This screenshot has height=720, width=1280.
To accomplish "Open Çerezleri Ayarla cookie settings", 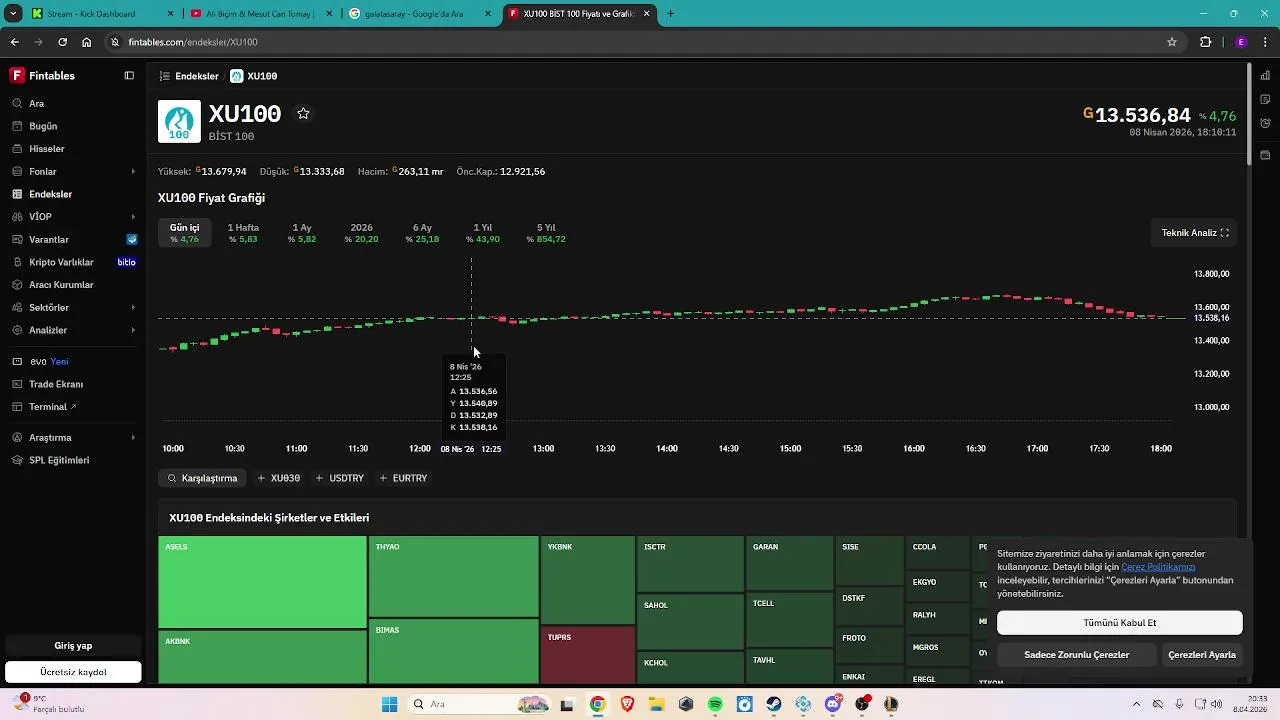I will [1202, 655].
